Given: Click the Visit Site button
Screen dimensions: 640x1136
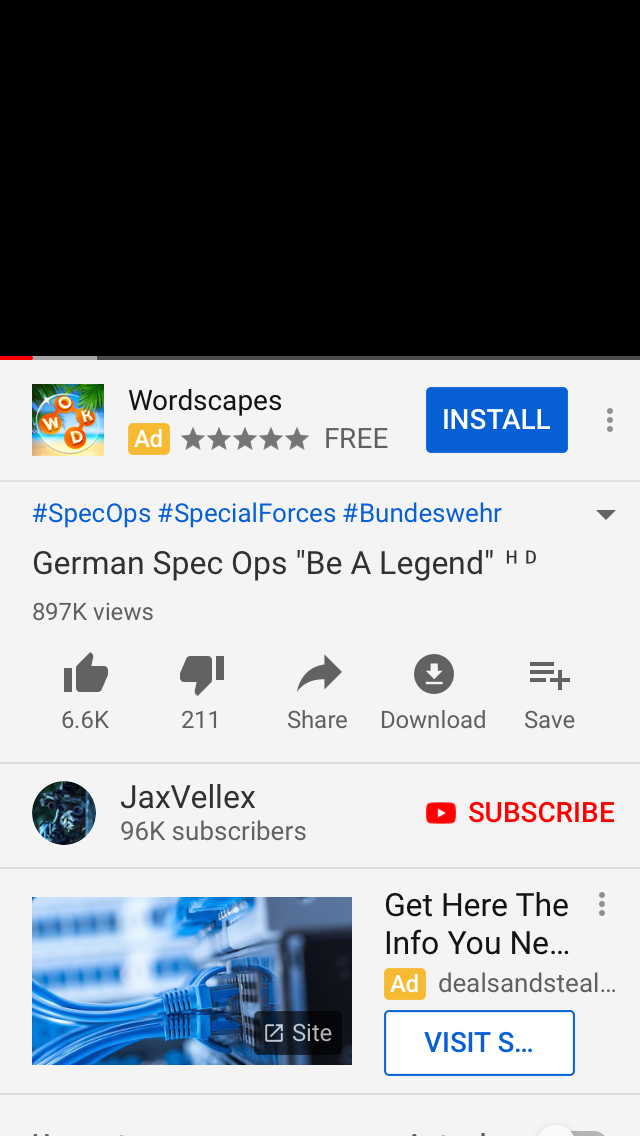Looking at the screenshot, I should point(479,1043).
